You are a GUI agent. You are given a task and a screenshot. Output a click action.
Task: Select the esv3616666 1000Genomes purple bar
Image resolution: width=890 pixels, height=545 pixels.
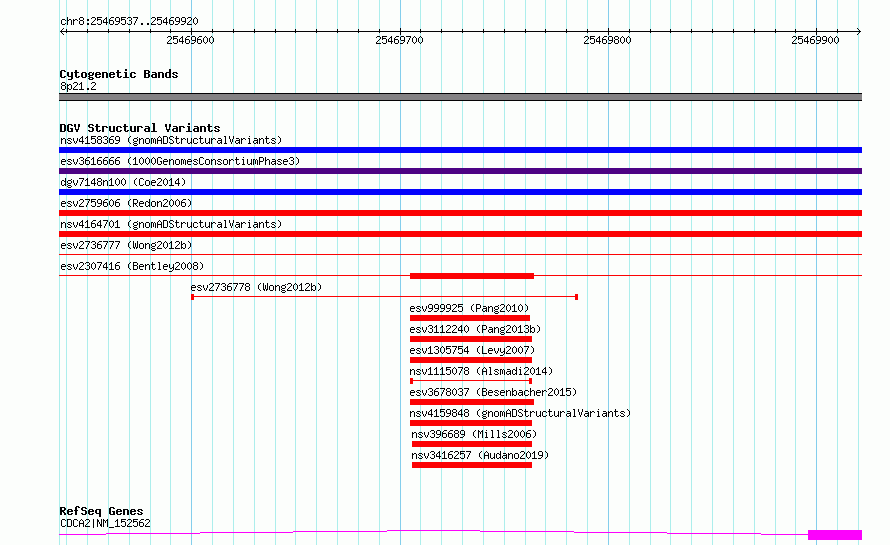pos(460,171)
